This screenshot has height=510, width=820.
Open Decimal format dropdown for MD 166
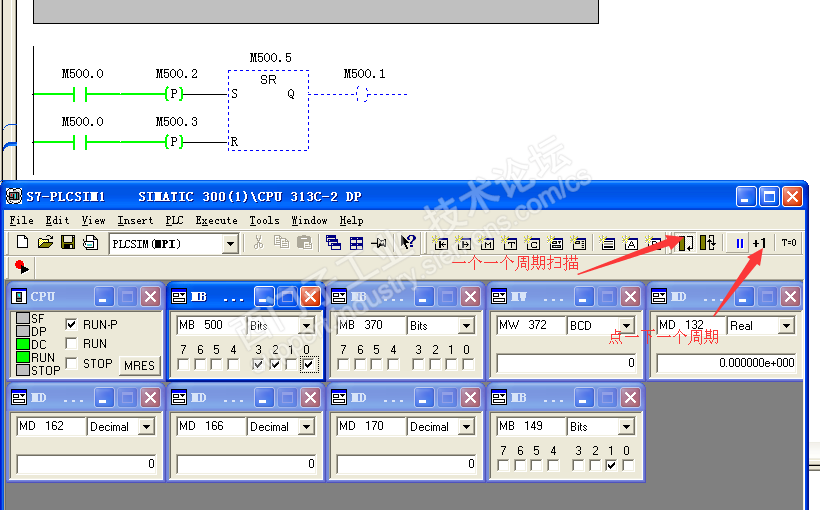[306, 427]
